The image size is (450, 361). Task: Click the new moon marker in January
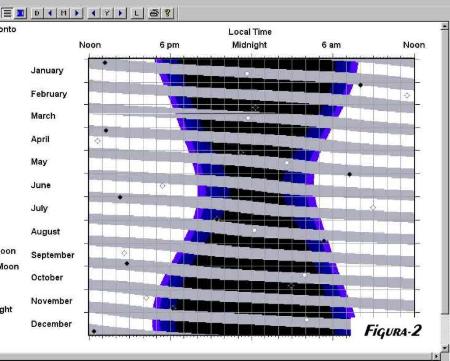coord(105,62)
